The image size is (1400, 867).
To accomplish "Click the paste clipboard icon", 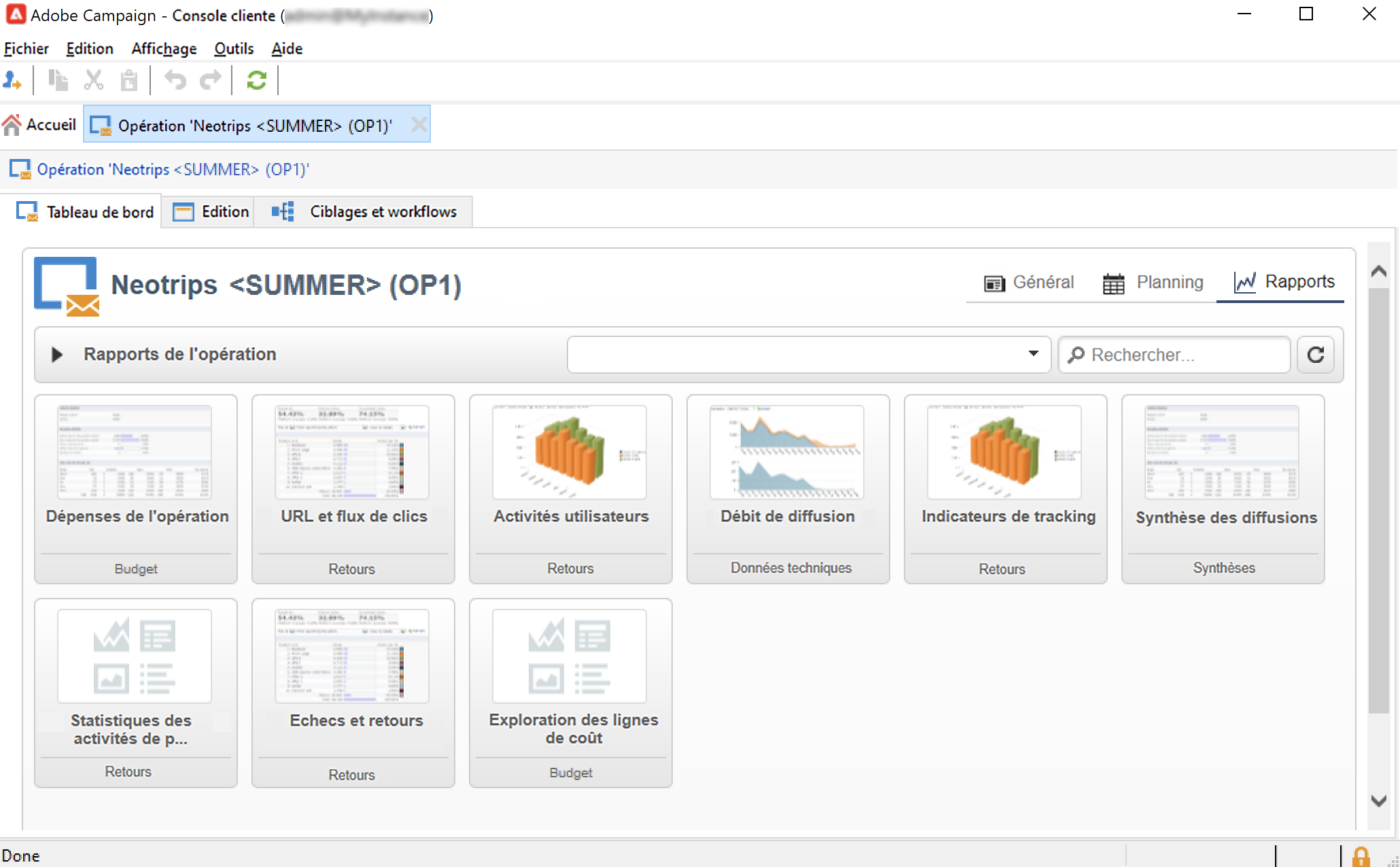I will click(x=129, y=81).
